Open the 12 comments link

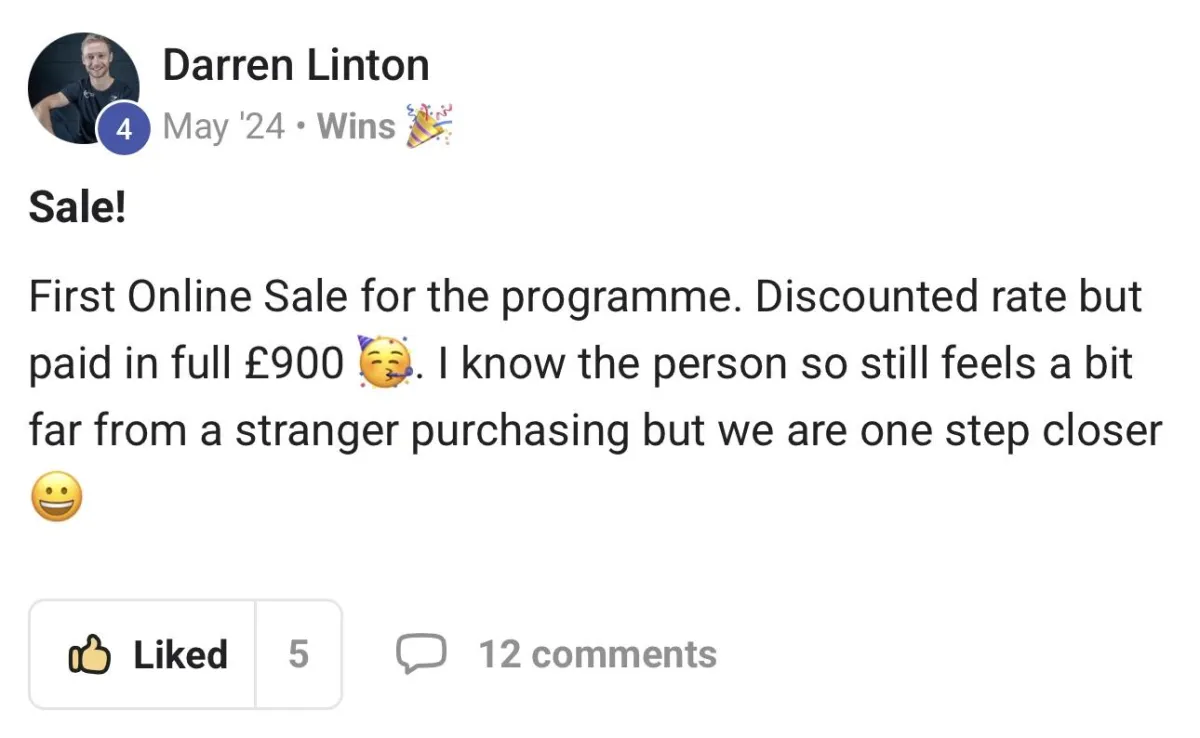597,655
